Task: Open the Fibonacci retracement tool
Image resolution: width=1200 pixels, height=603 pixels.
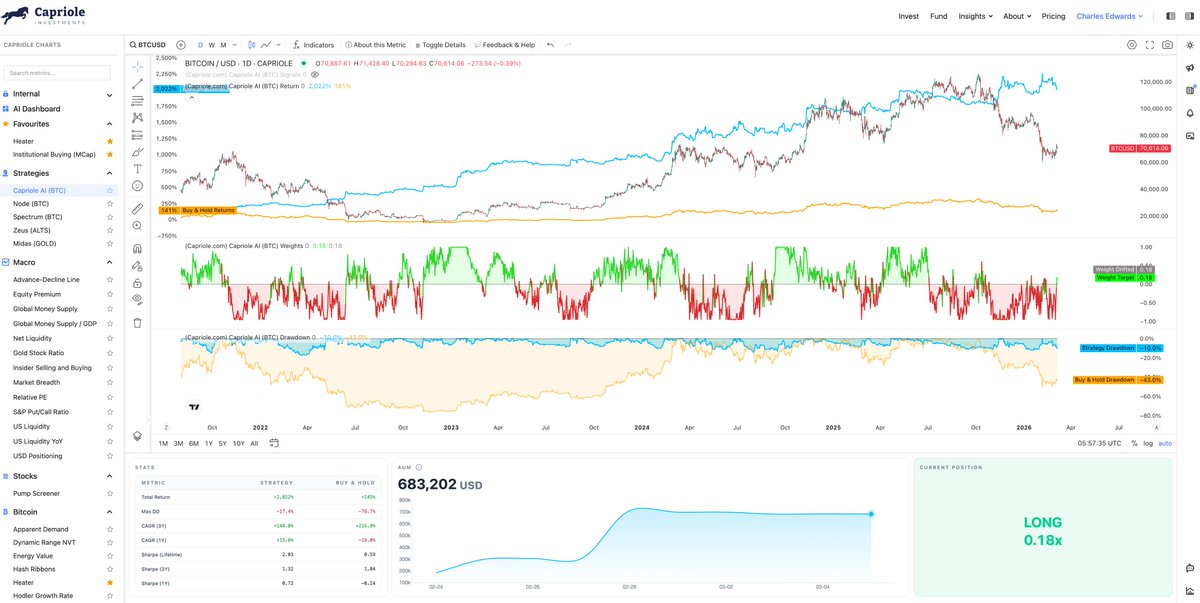Action: 137,100
